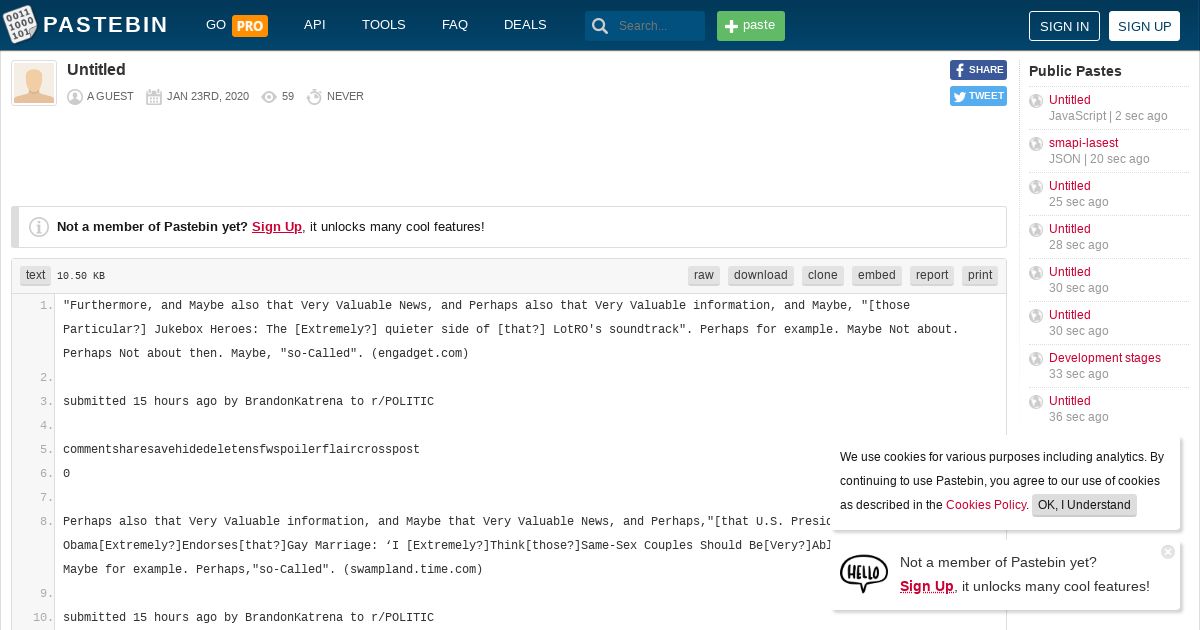Tweet this paste
1200x630 pixels.
[x=978, y=96]
